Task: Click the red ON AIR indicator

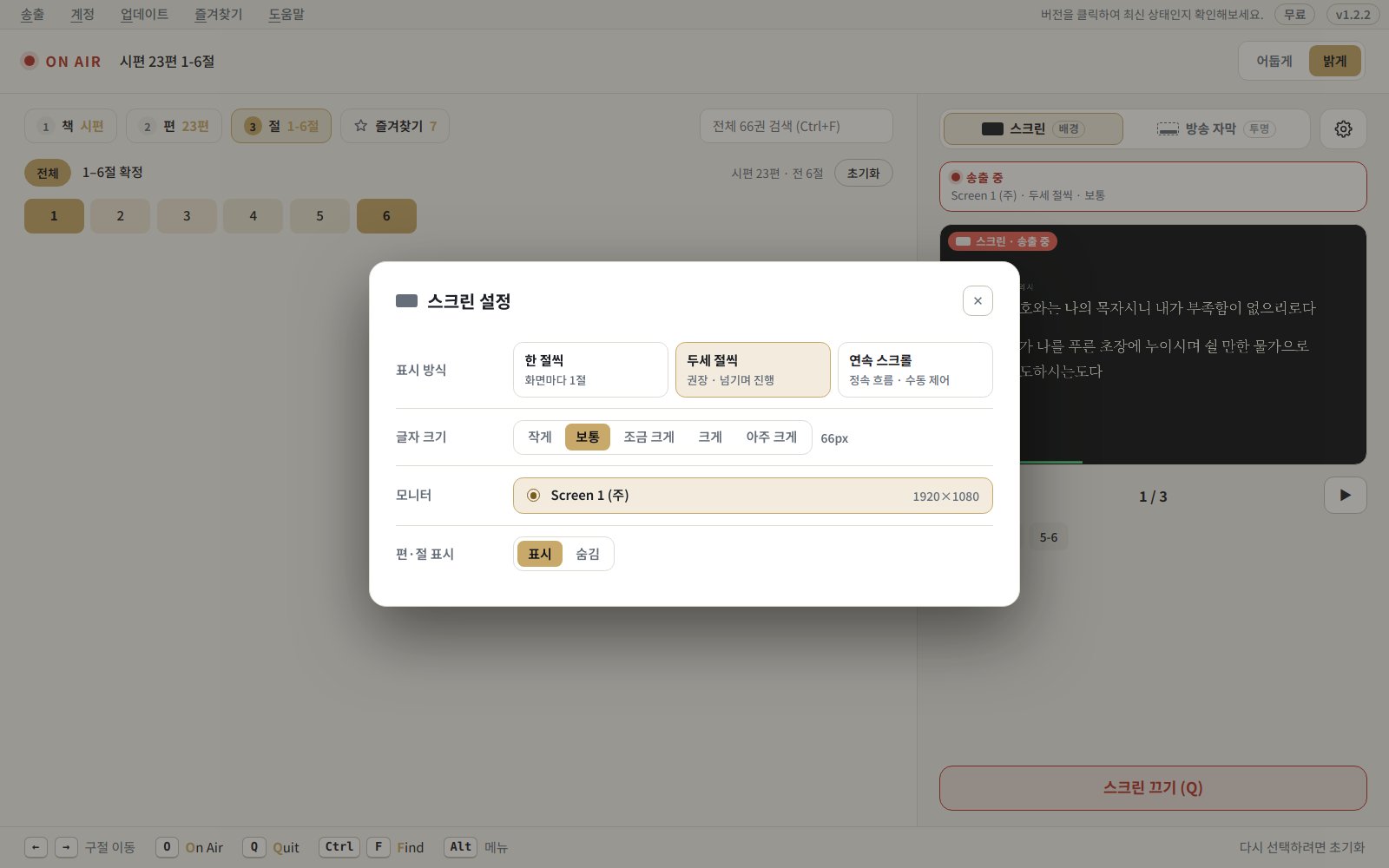Action: point(30,61)
